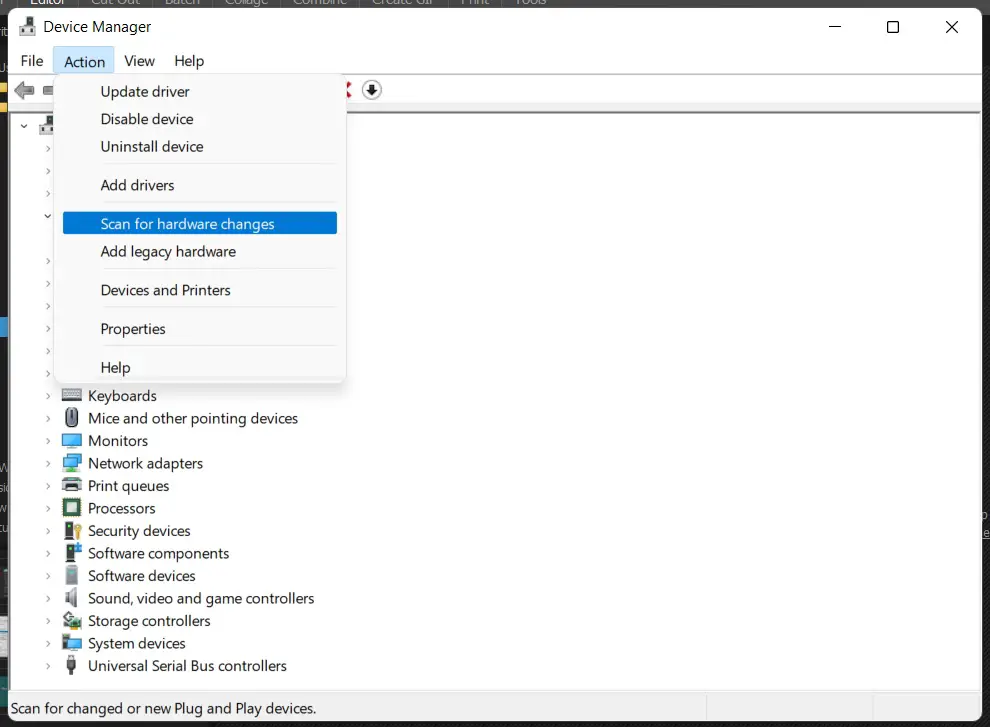Open the File menu
The image size is (990, 727).
click(x=32, y=61)
